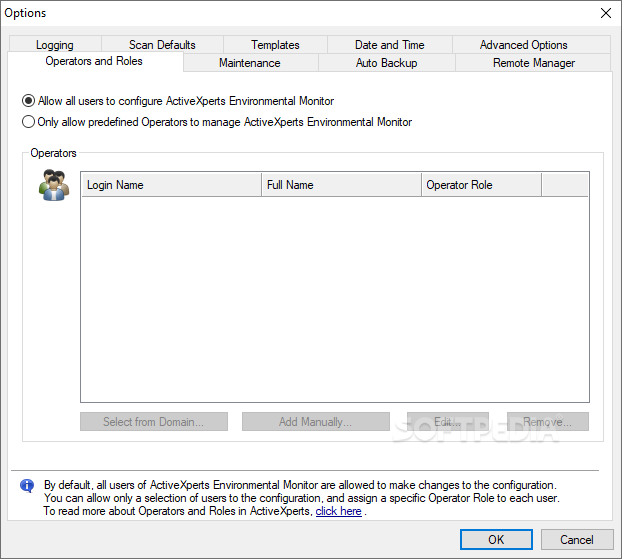Click the 'Operators' group box label
Image resolution: width=622 pixels, height=559 pixels.
54,153
